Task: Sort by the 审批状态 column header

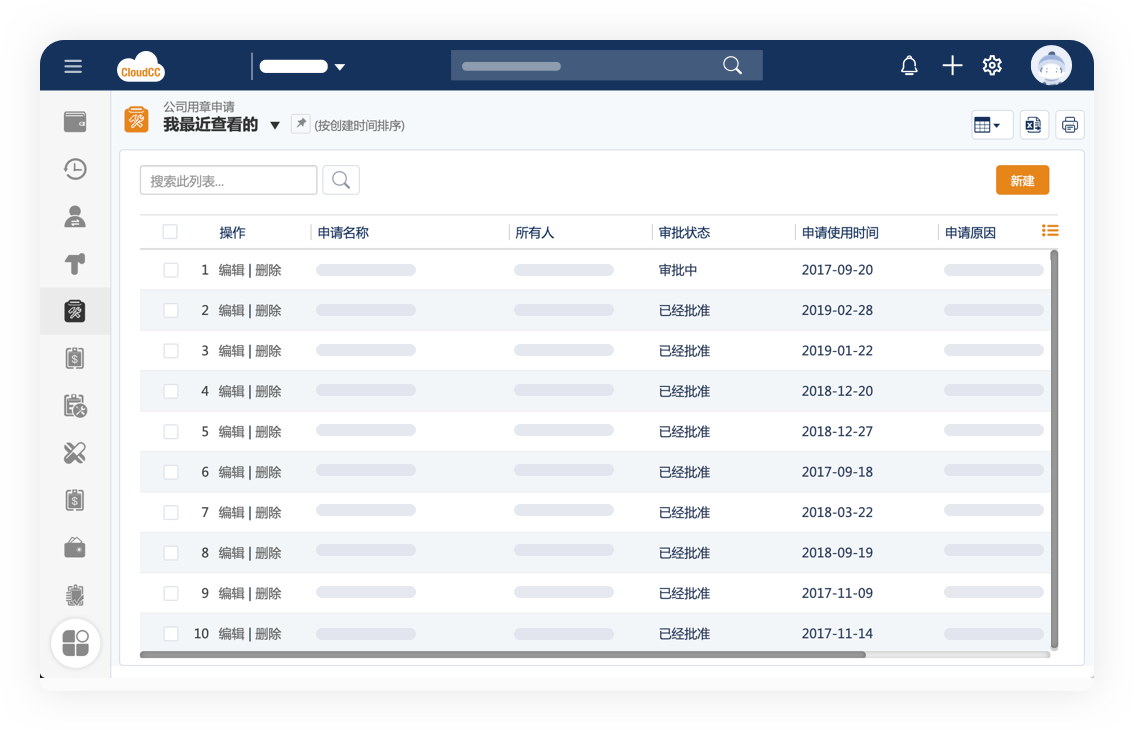Action: click(x=684, y=233)
